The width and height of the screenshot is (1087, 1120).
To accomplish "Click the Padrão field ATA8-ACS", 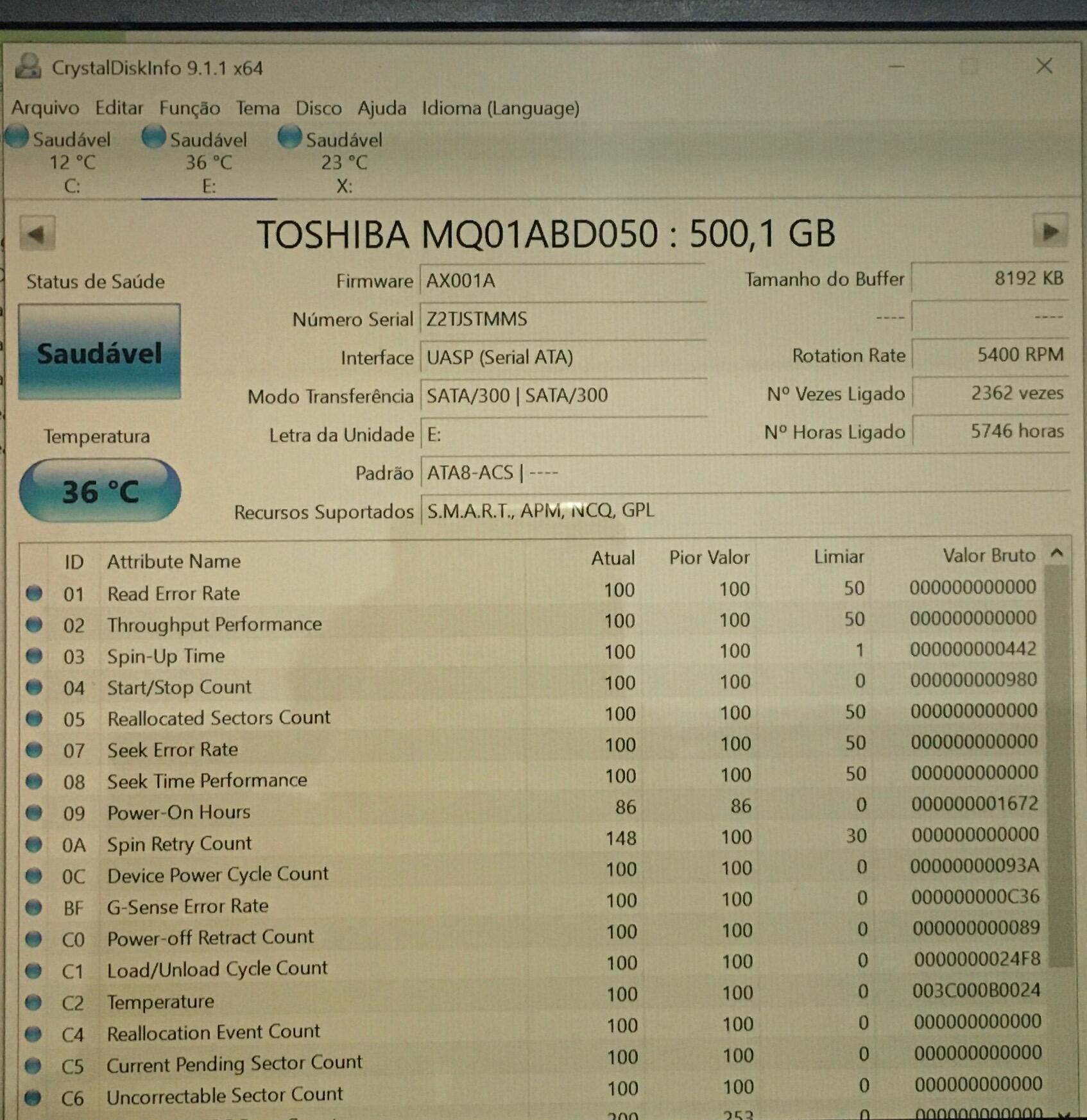I will (x=745, y=473).
